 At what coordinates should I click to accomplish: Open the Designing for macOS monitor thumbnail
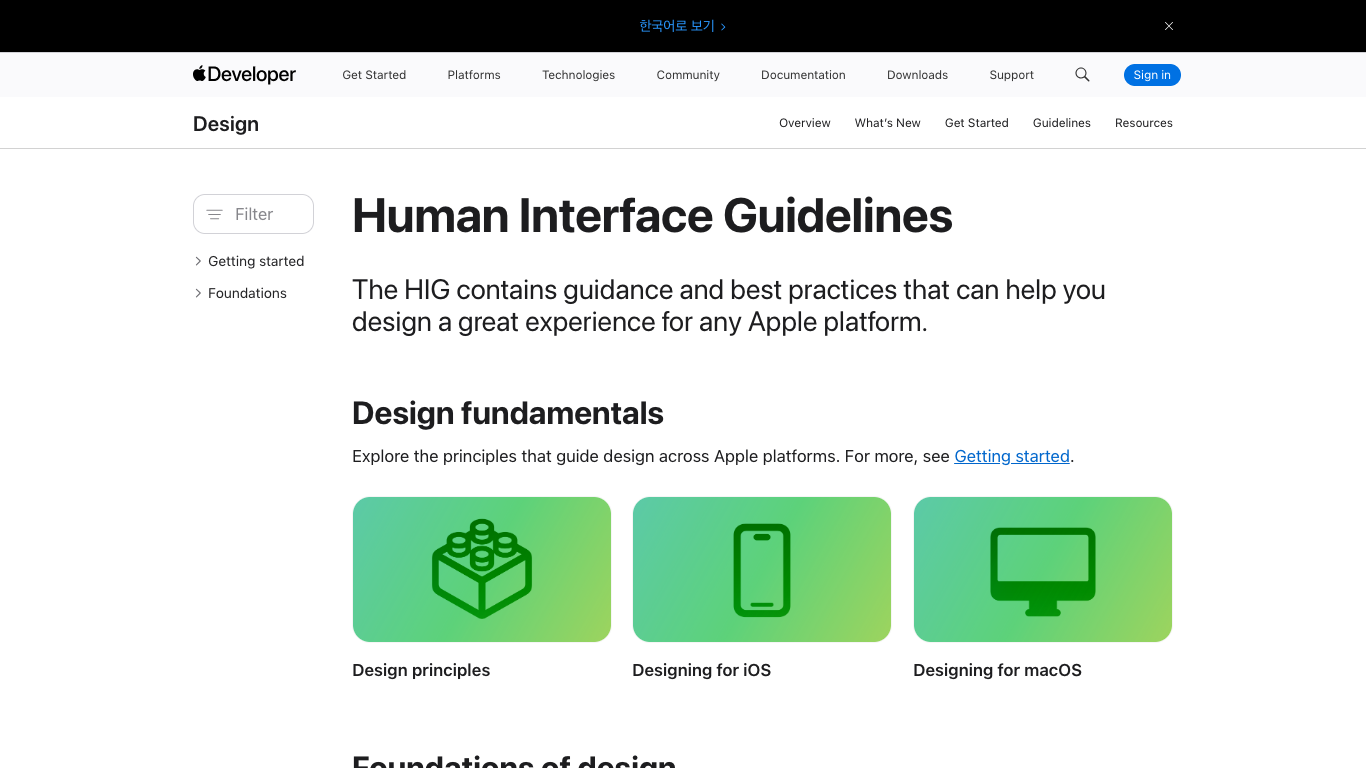point(1043,569)
